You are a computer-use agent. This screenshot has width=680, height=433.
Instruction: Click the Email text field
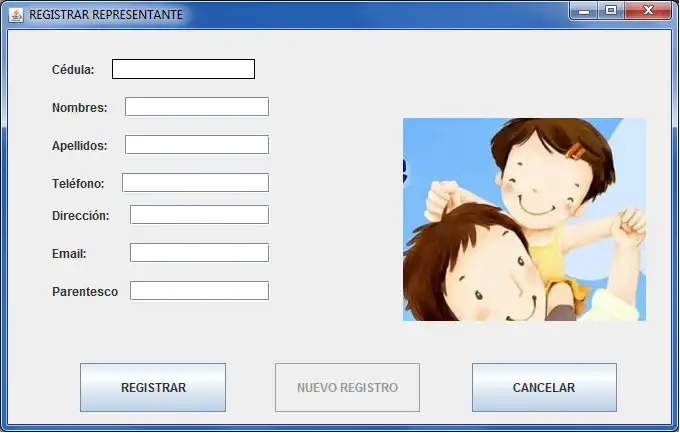pos(199,253)
